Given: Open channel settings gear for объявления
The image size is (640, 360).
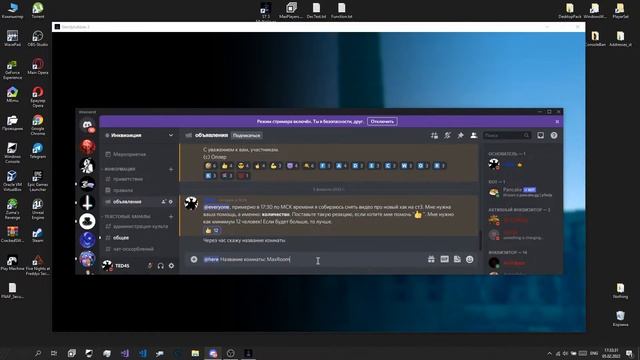Looking at the screenshot, I should click(171, 202).
